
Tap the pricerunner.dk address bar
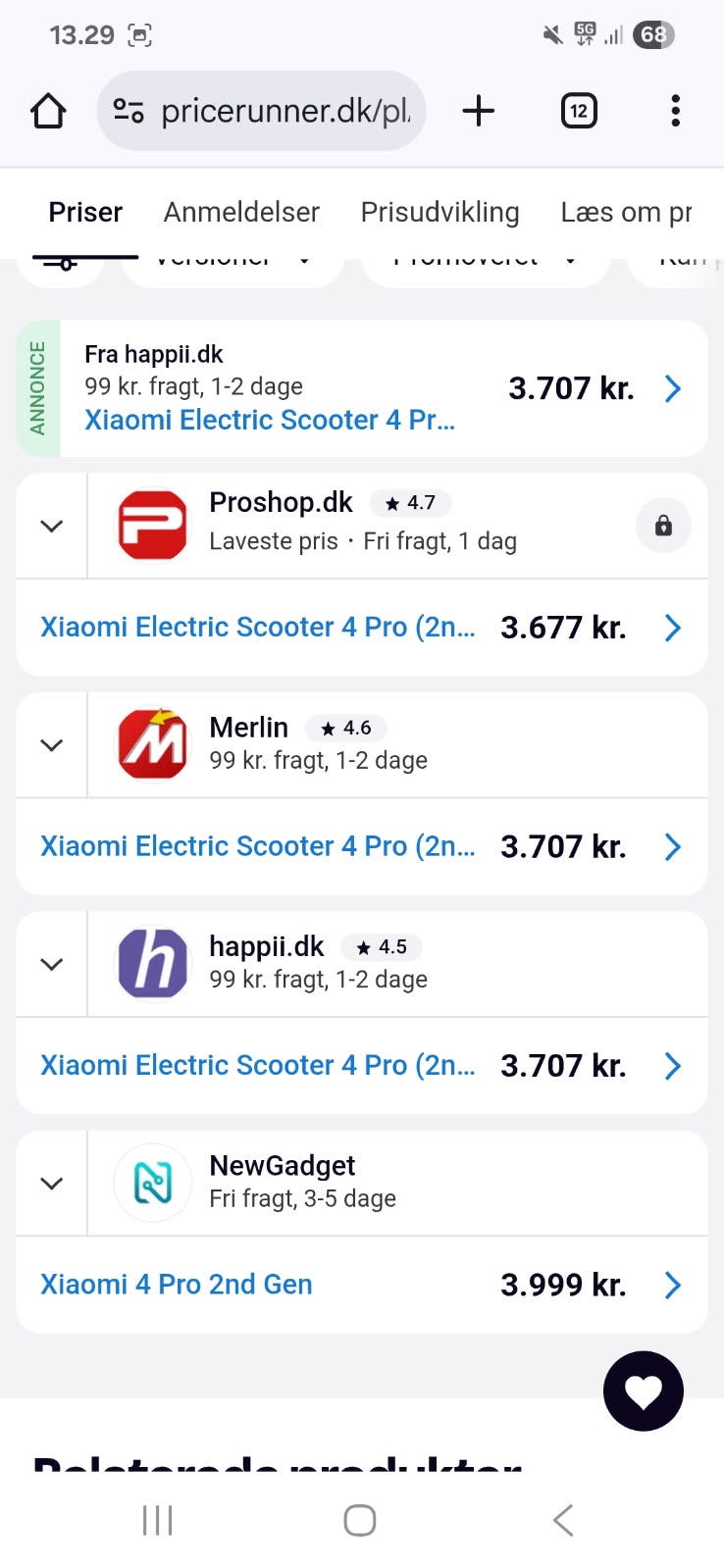pos(284,111)
